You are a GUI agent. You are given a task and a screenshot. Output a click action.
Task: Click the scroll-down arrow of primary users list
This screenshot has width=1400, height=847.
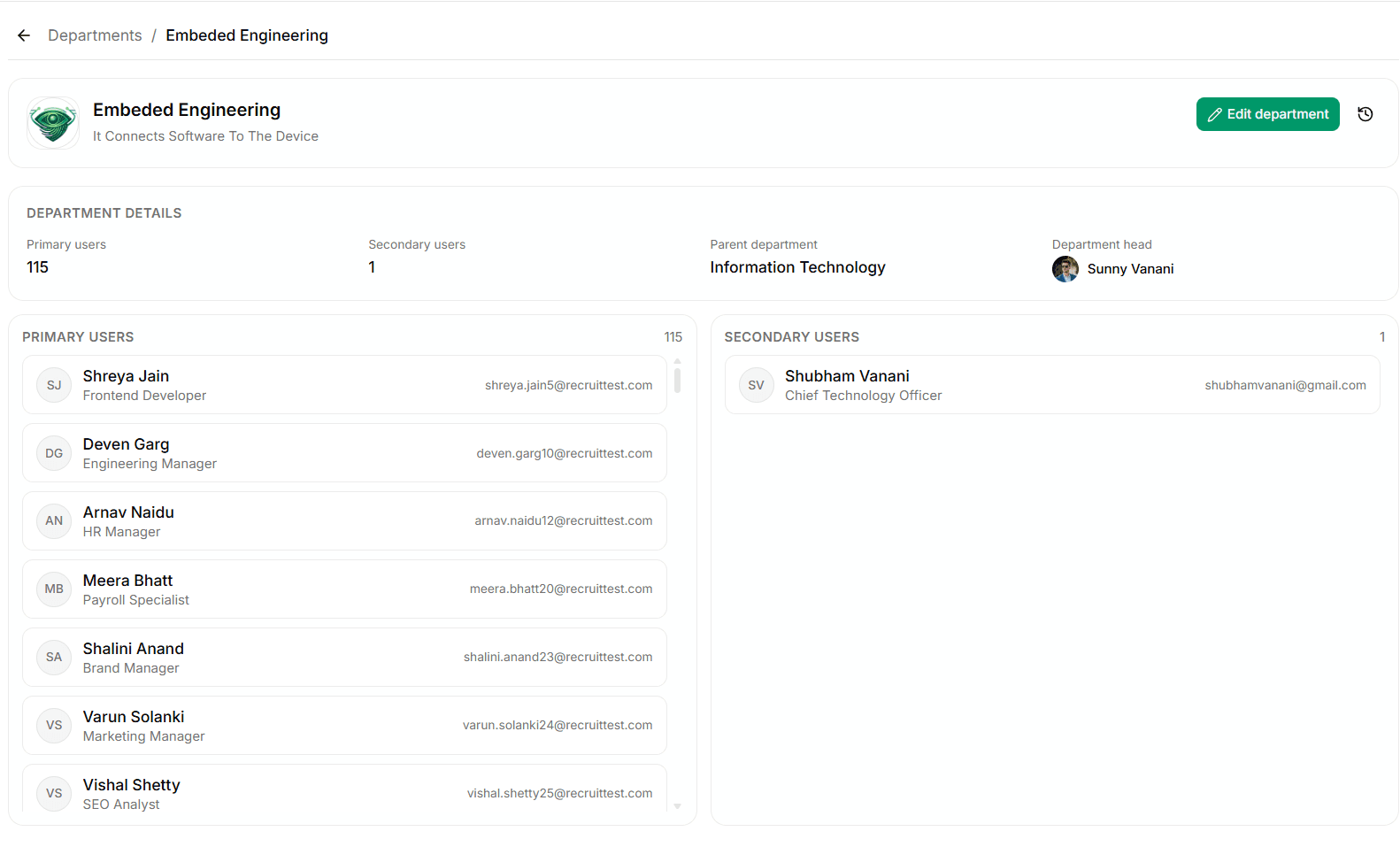click(x=677, y=806)
